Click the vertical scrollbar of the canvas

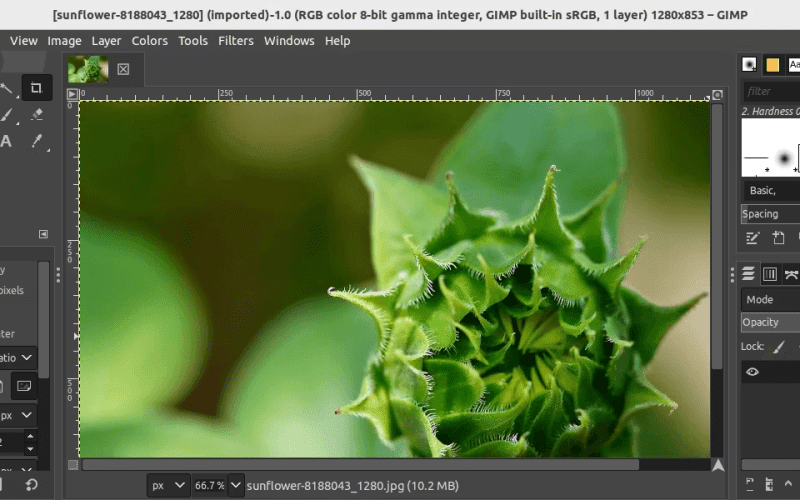[x=717, y=237]
